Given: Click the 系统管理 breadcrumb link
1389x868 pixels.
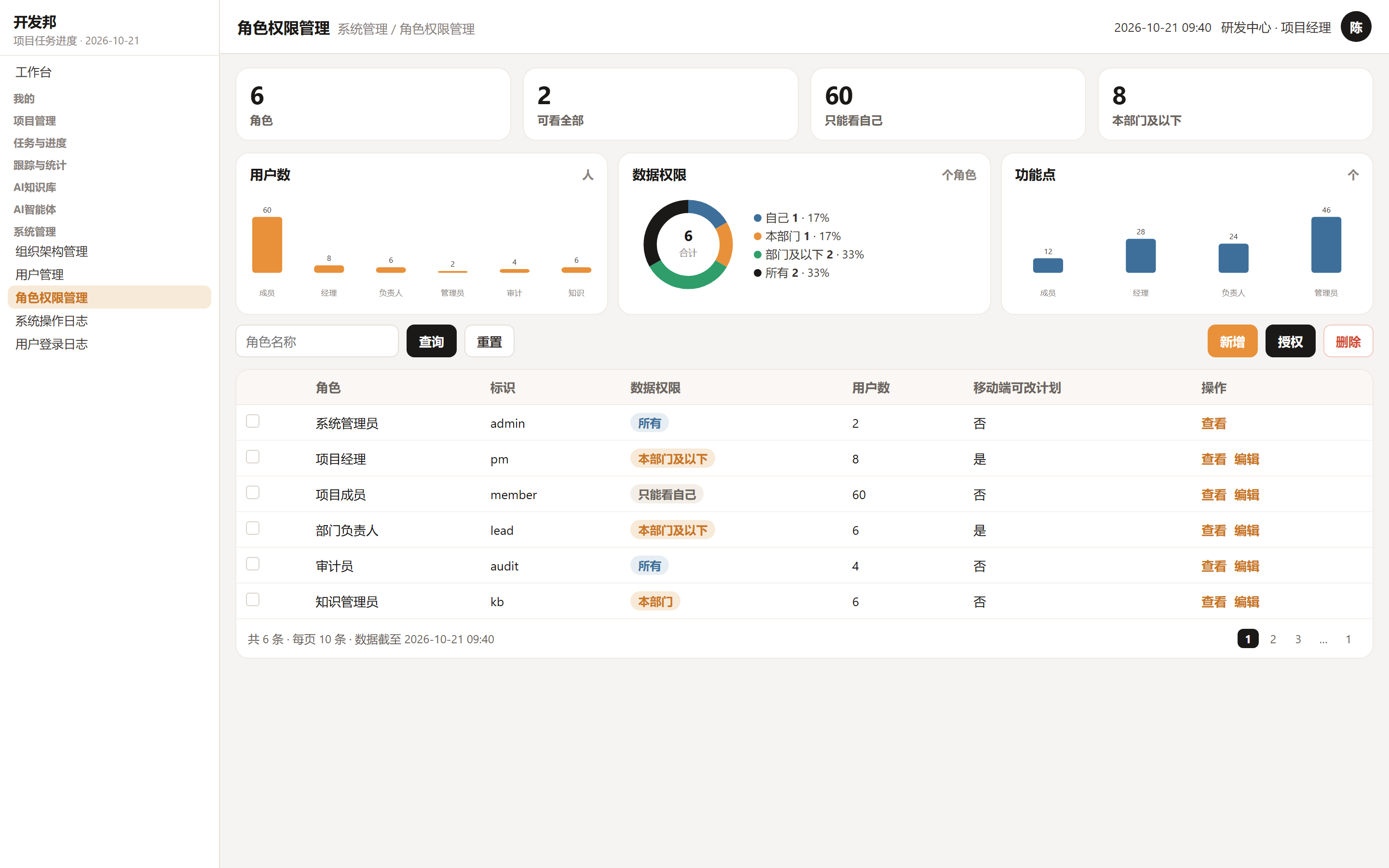Looking at the screenshot, I should (362, 29).
